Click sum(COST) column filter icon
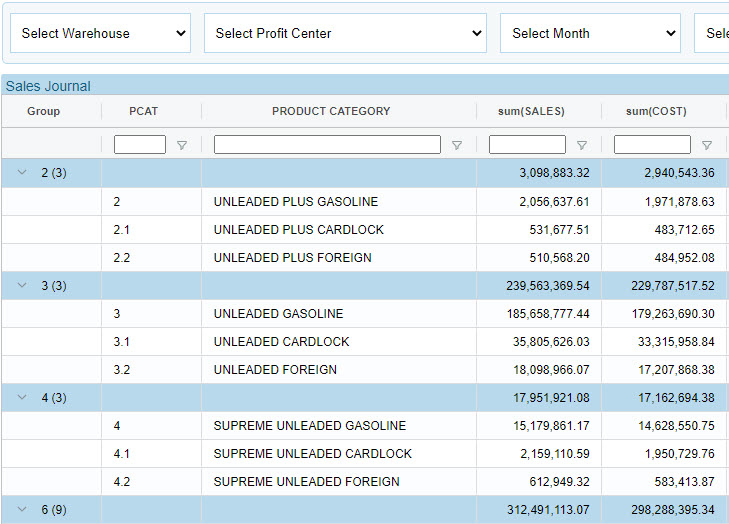Viewport: 729px width, 524px height. tap(707, 146)
